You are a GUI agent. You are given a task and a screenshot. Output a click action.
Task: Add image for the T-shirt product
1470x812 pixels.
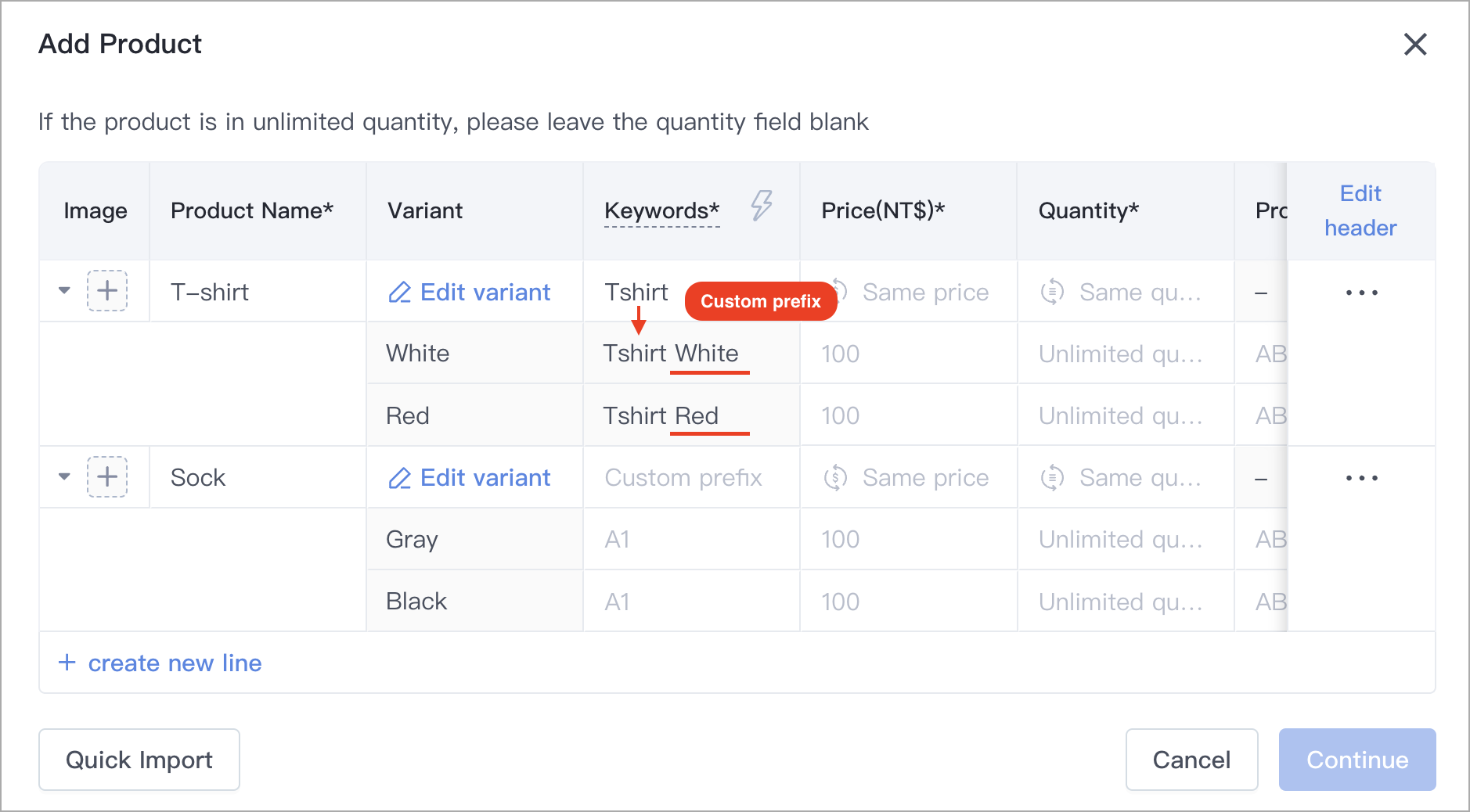coord(107,291)
